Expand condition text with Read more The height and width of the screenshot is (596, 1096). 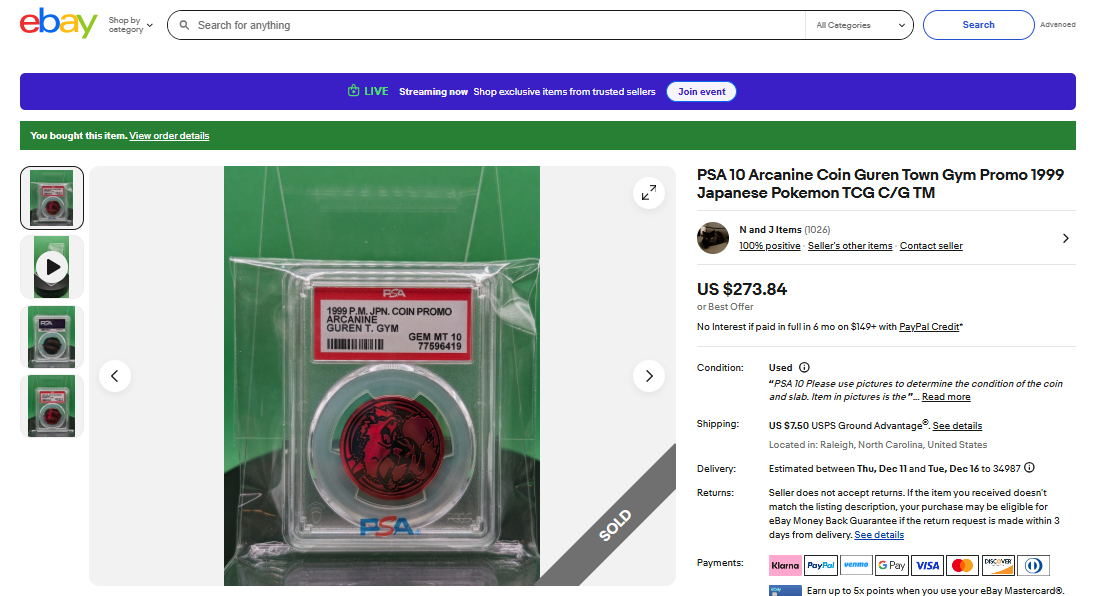(x=946, y=397)
